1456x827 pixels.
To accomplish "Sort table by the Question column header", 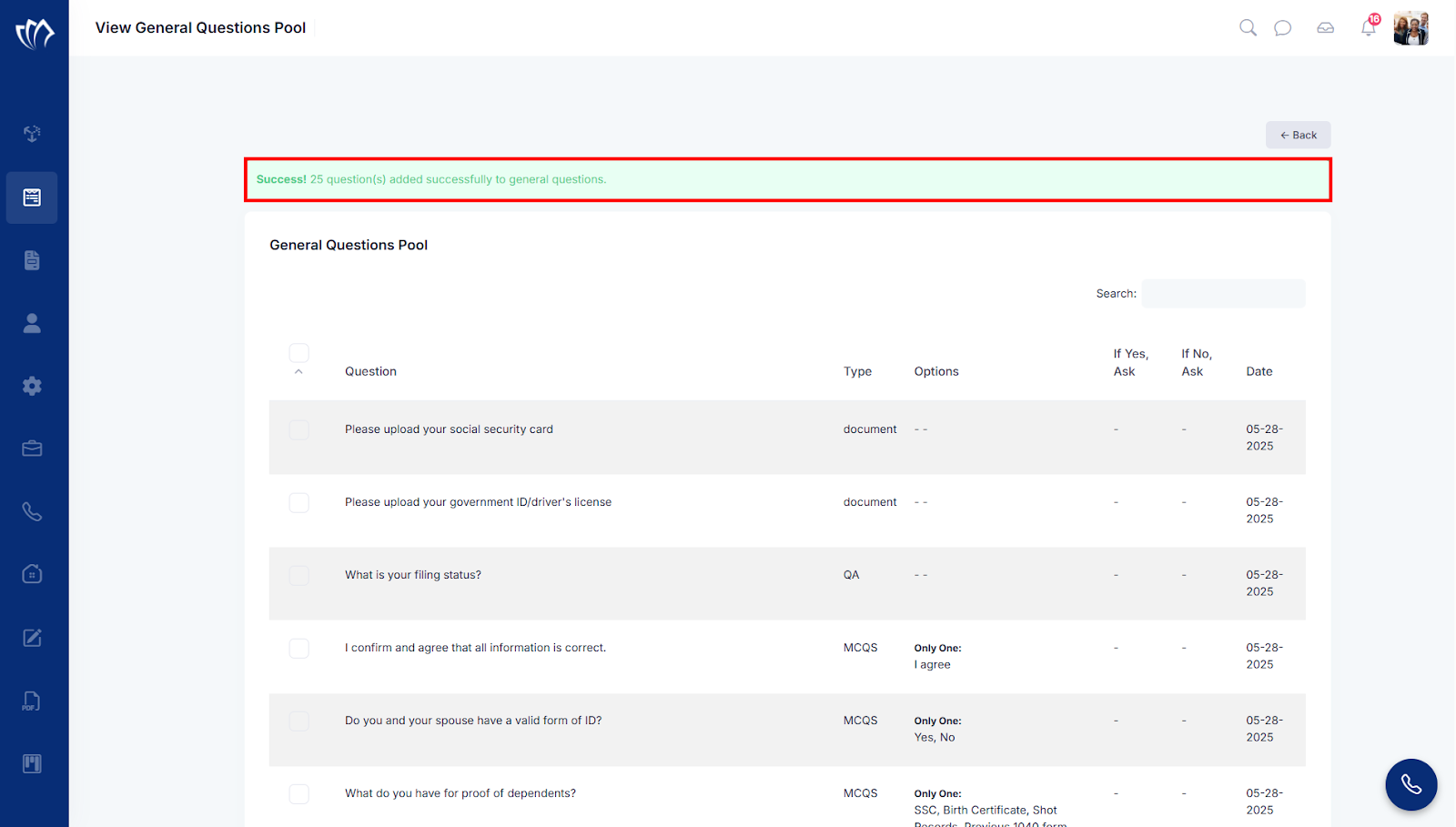I will click(x=370, y=371).
